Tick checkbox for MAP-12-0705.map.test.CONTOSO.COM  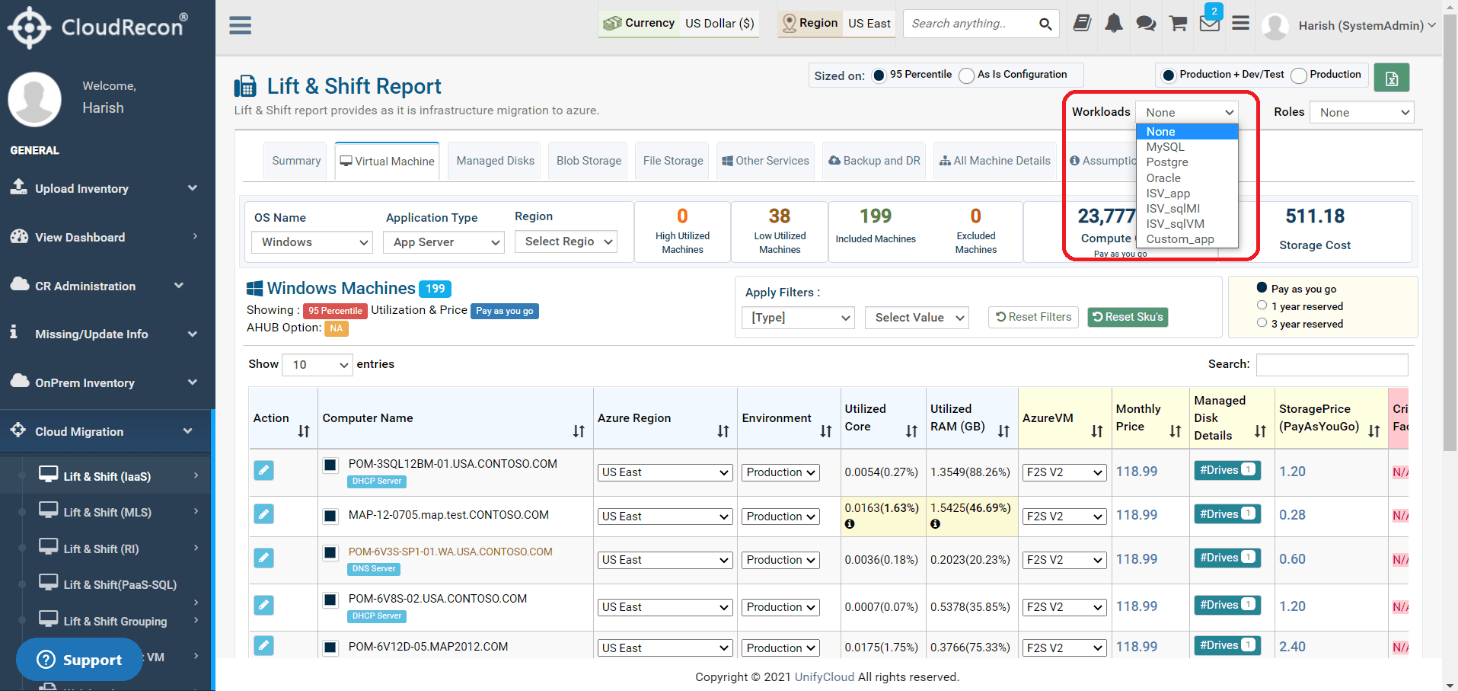330,516
